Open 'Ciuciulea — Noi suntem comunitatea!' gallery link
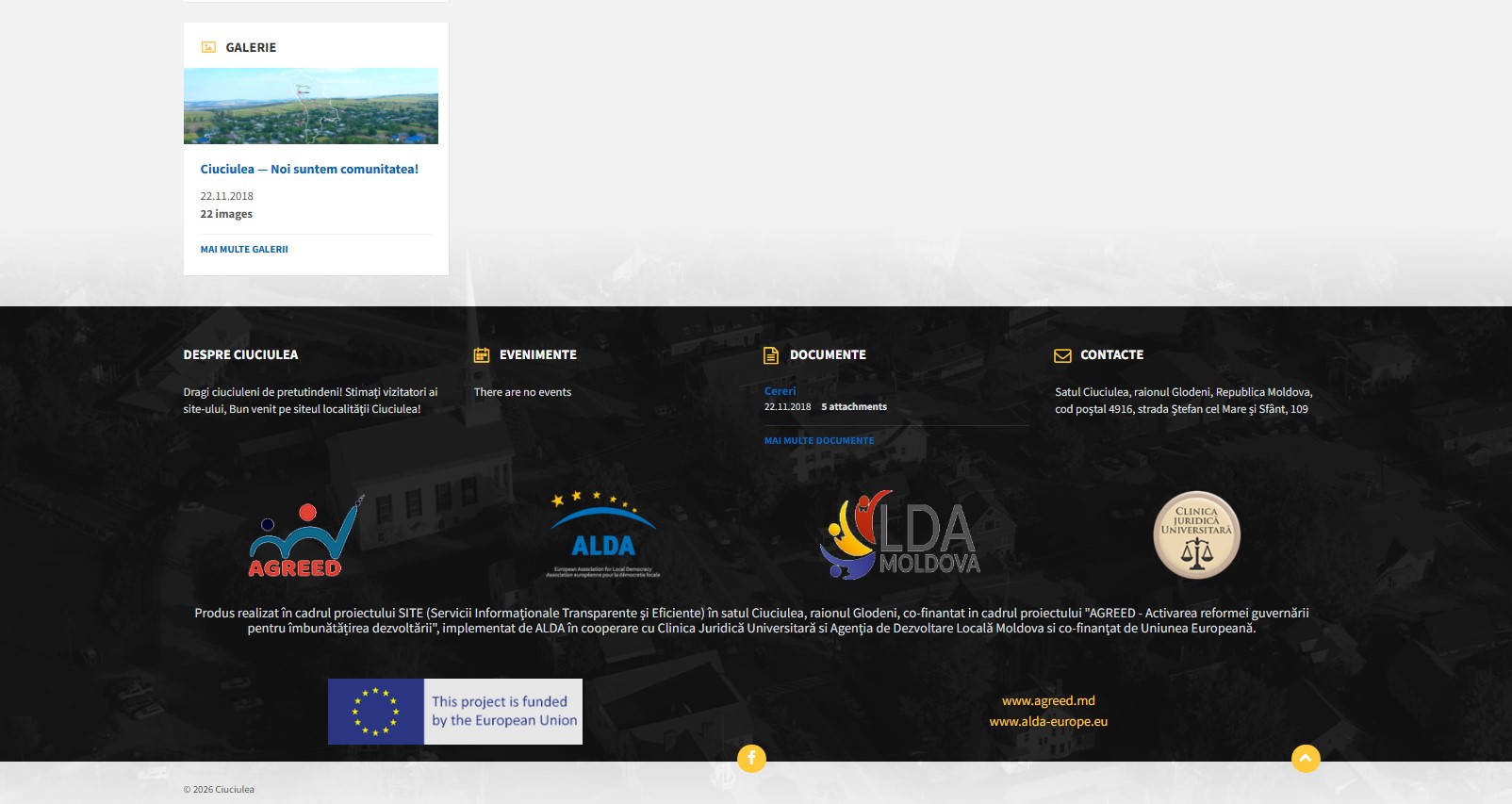 [x=309, y=170]
